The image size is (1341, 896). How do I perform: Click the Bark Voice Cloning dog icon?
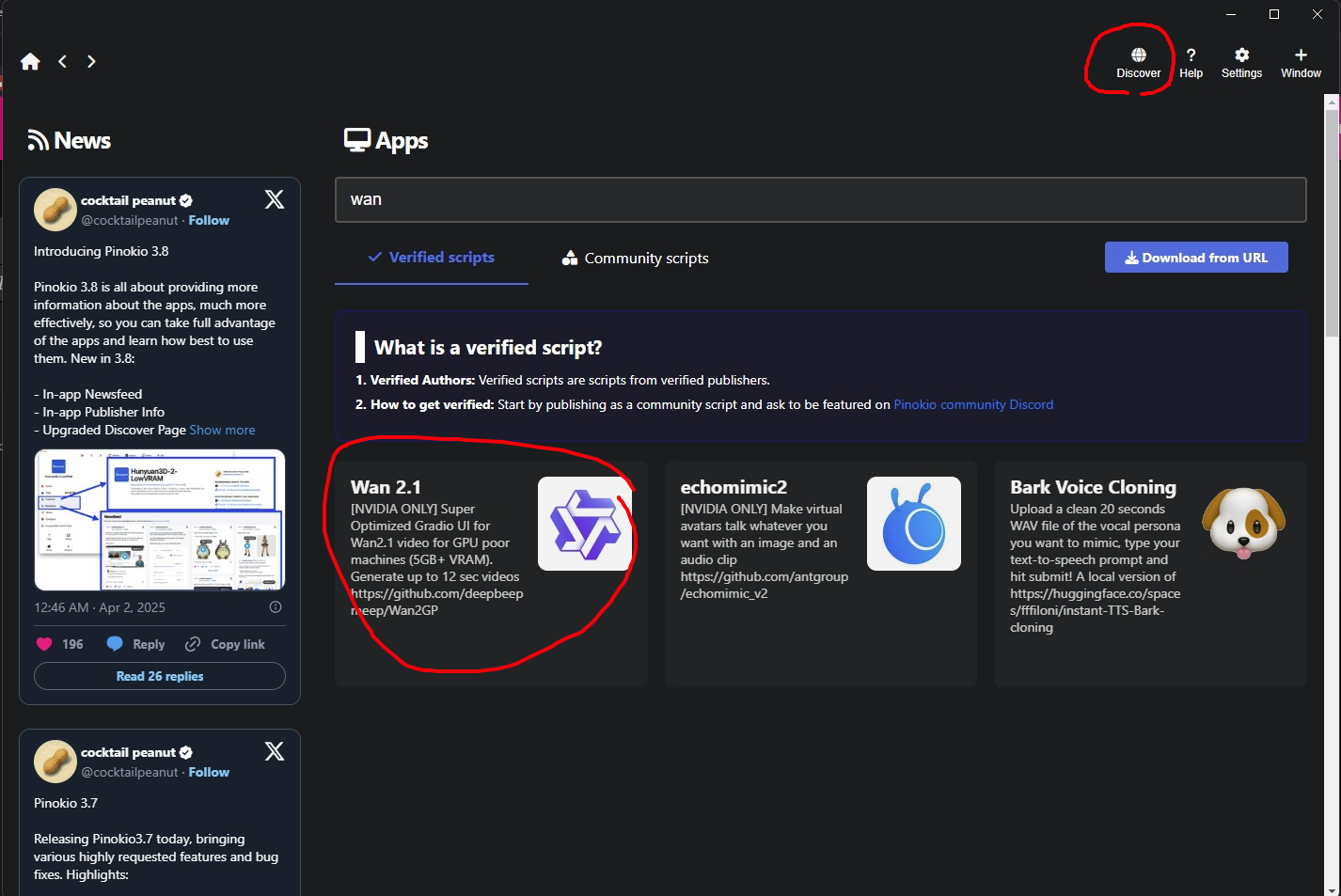point(1243,524)
